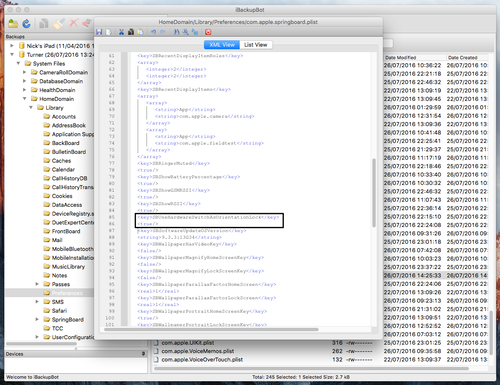This screenshot has height=385, width=500.
Task: Click the duplicate backup toolbar icon
Action: (x=44, y=23)
